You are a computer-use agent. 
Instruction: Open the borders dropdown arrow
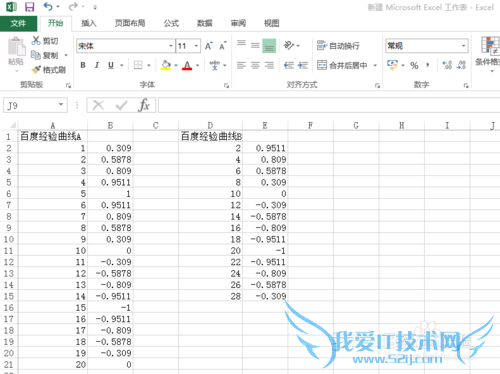149,65
